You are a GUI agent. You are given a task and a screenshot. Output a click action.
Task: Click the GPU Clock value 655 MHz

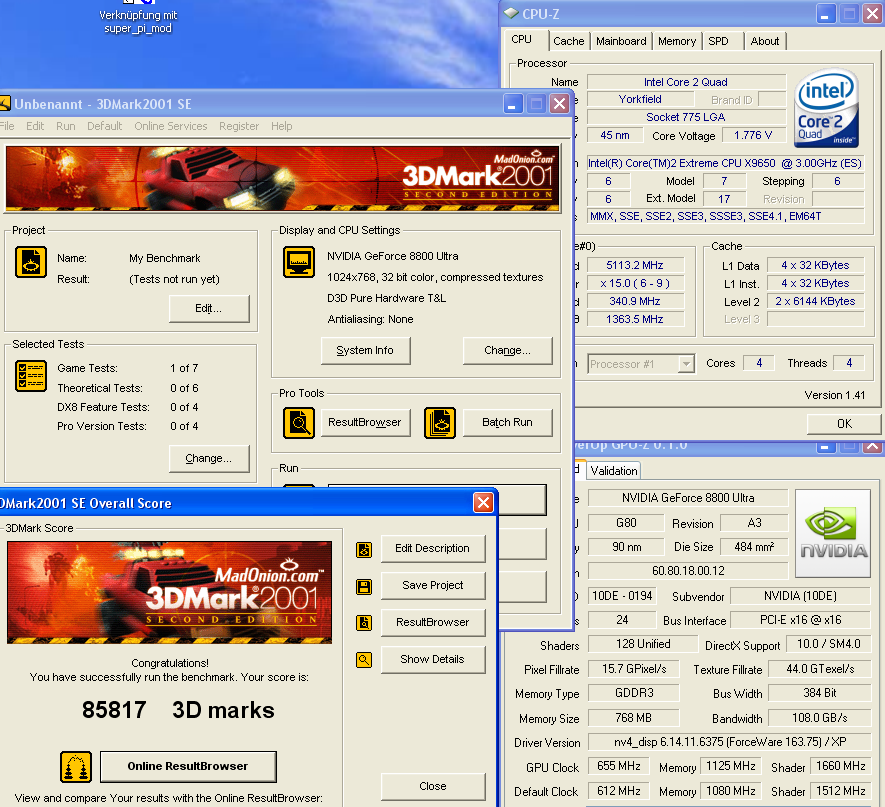point(619,766)
